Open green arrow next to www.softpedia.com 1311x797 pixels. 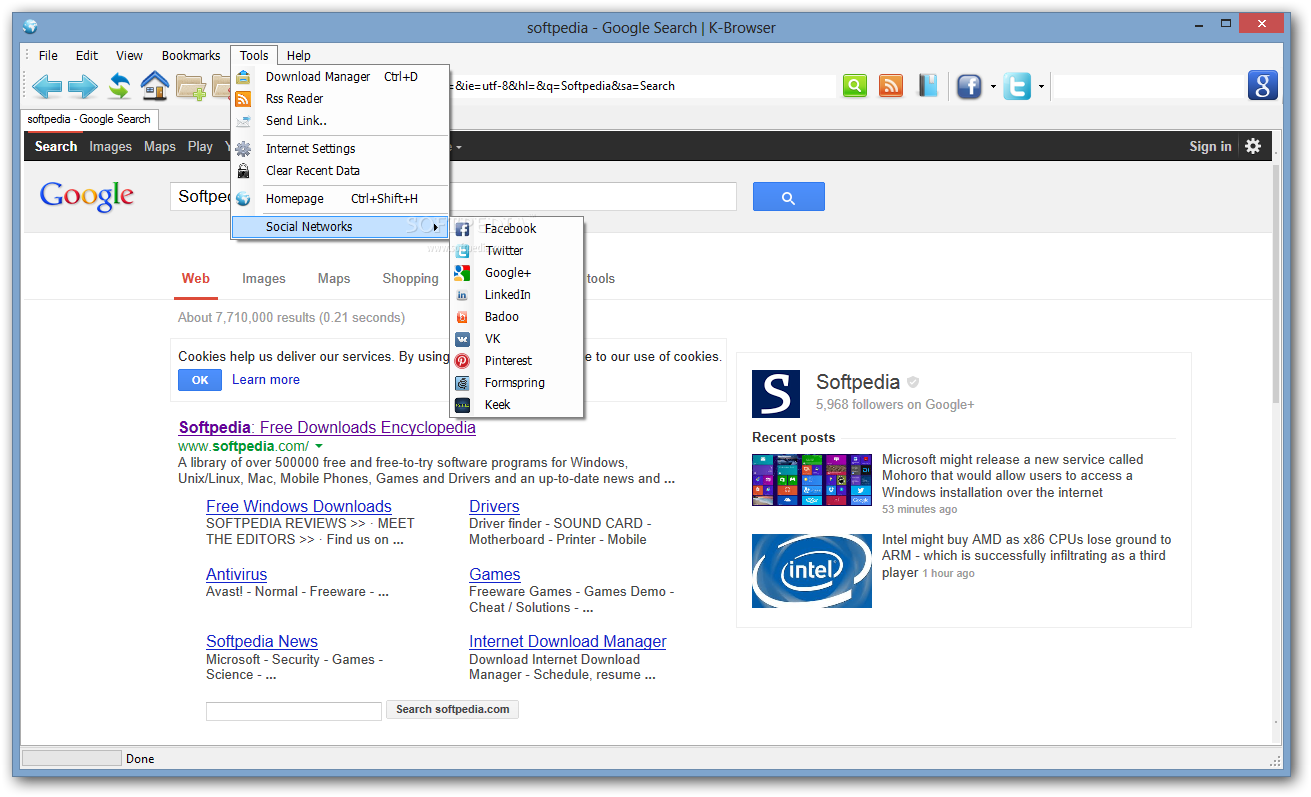coord(318,446)
